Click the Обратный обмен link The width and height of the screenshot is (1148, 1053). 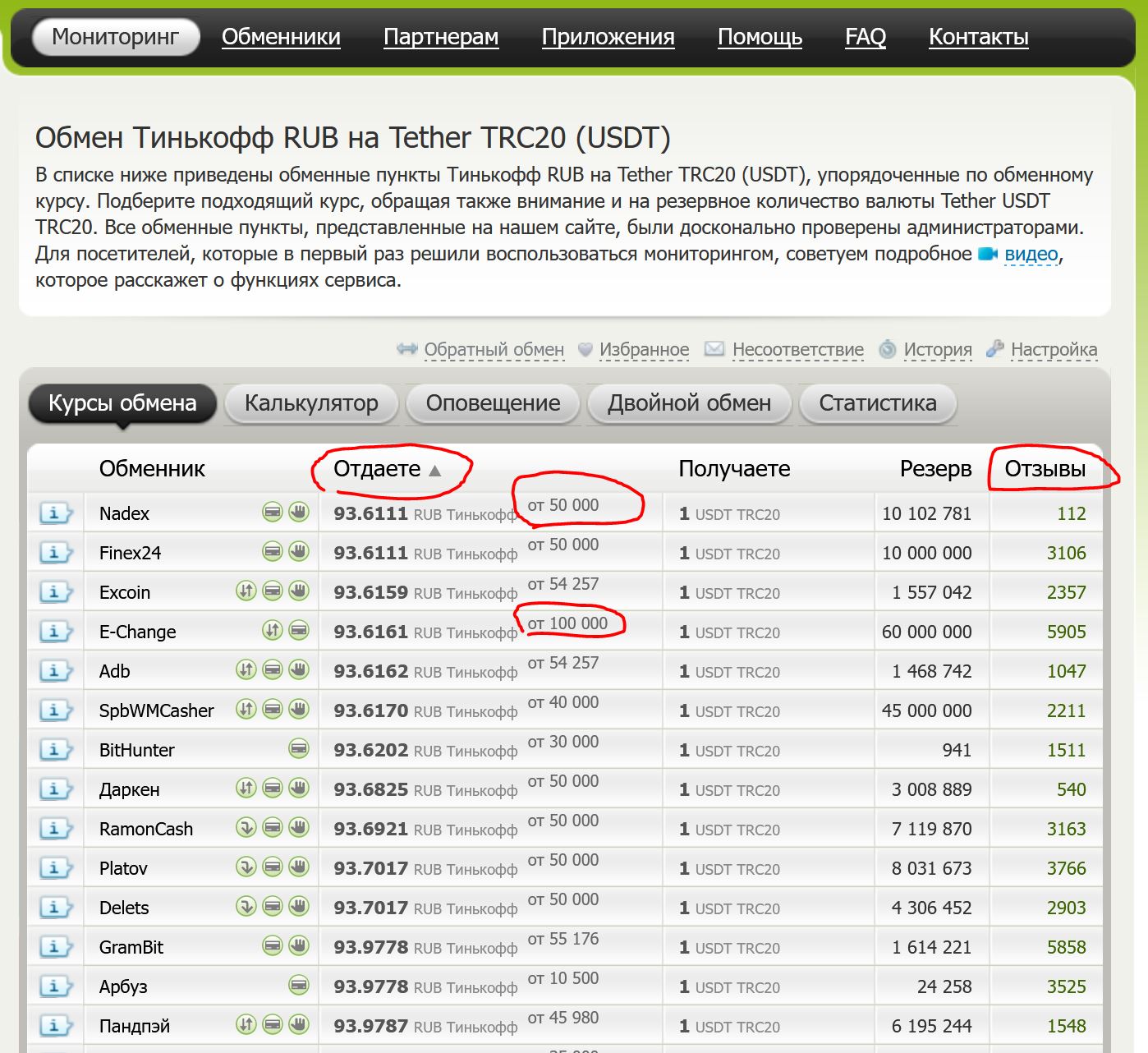[x=494, y=350]
